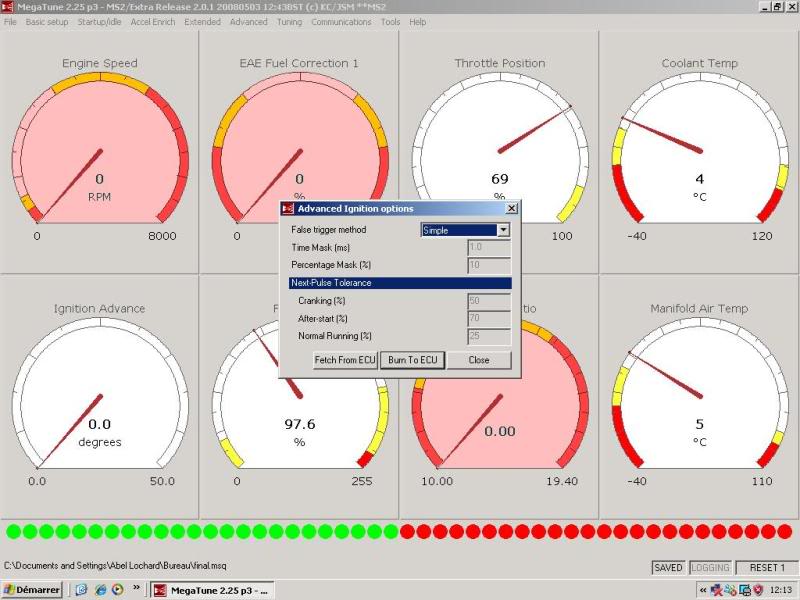Viewport: 800px width, 600px height.
Task: Expand the quick launch overflow chevron
Action: [135, 590]
